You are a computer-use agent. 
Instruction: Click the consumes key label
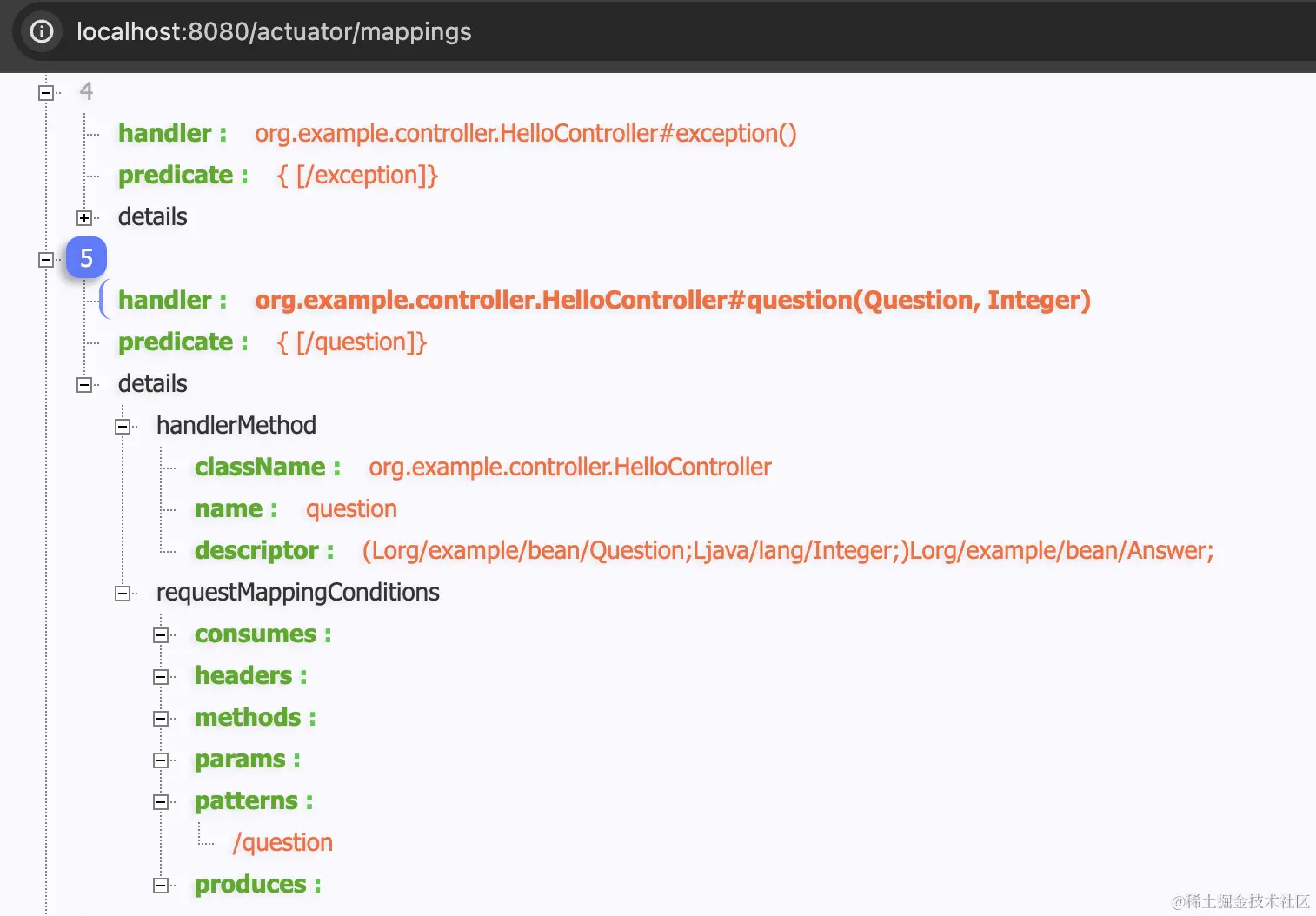[x=263, y=634]
